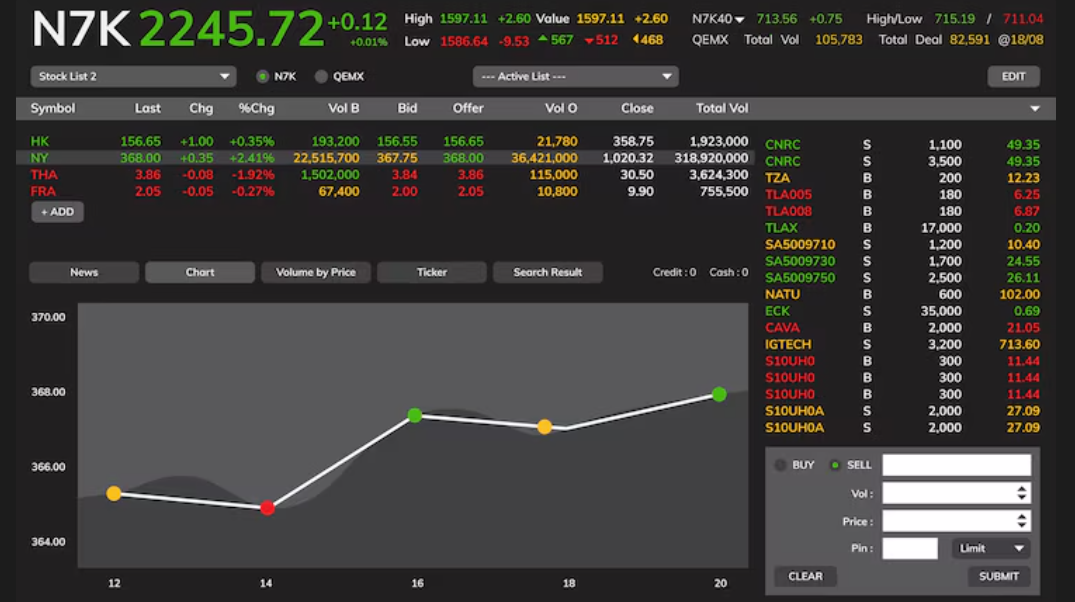This screenshot has height=602, width=1075.
Task: Click the Total Vol value 105,783
Action: pos(838,40)
